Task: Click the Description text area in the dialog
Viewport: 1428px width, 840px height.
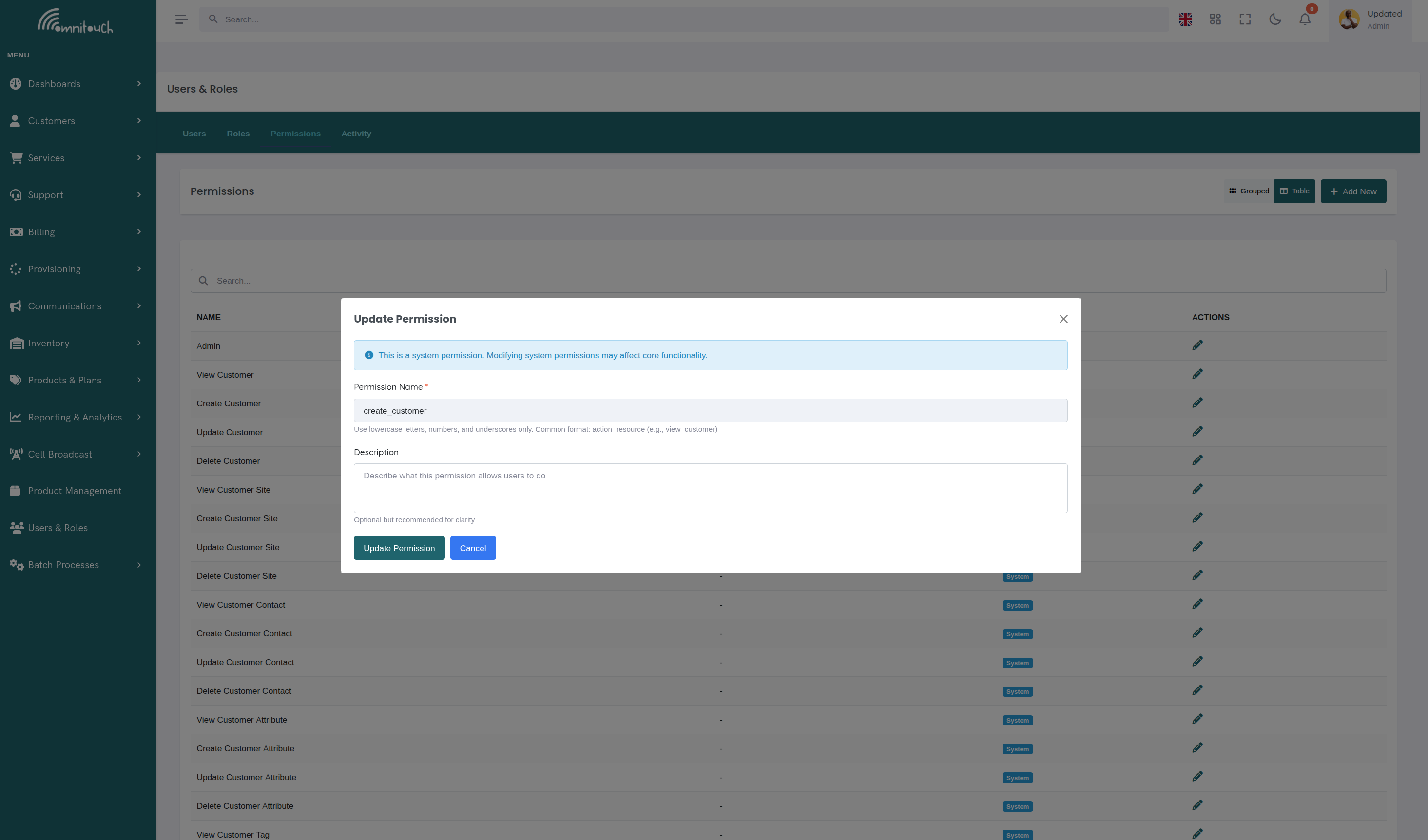Action: (x=710, y=488)
